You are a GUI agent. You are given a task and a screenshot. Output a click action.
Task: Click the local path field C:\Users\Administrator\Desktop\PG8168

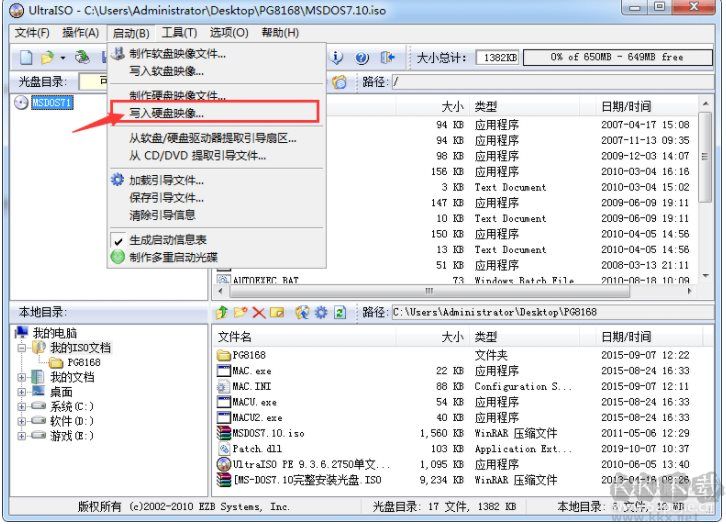pyautogui.click(x=552, y=312)
